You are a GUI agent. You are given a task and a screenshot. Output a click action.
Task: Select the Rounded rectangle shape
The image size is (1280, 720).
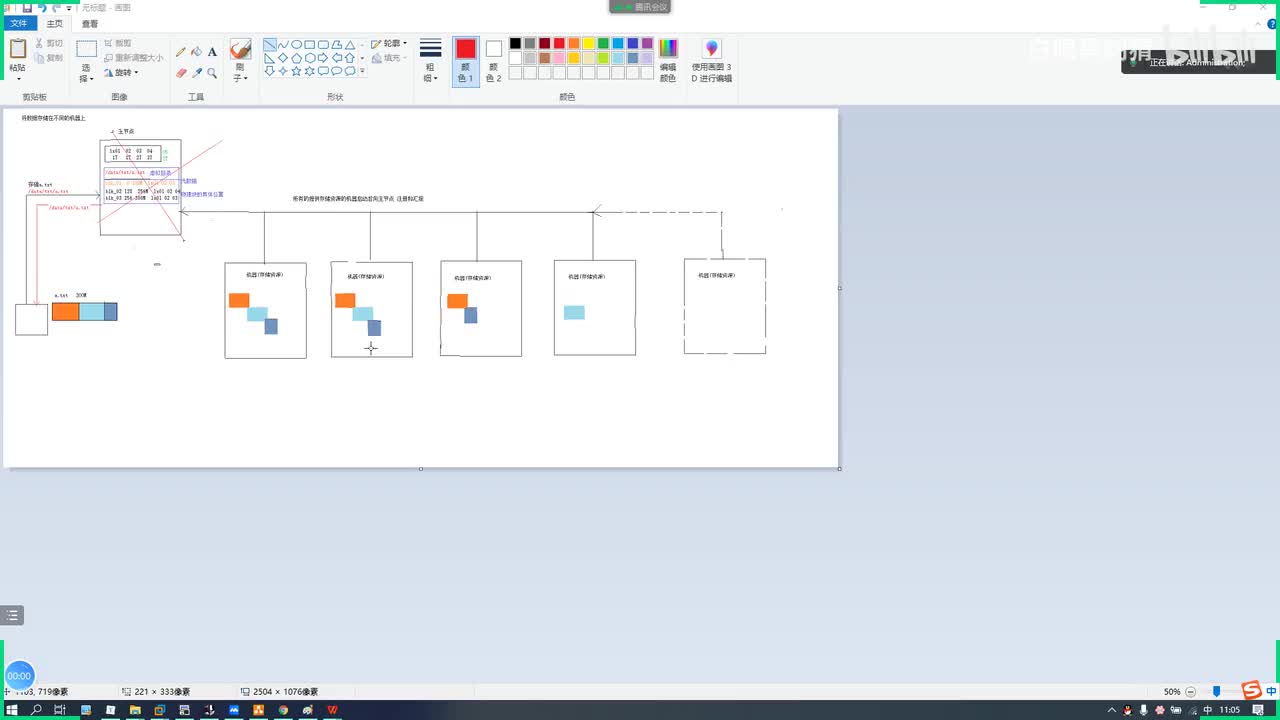pyautogui.click(x=323, y=45)
